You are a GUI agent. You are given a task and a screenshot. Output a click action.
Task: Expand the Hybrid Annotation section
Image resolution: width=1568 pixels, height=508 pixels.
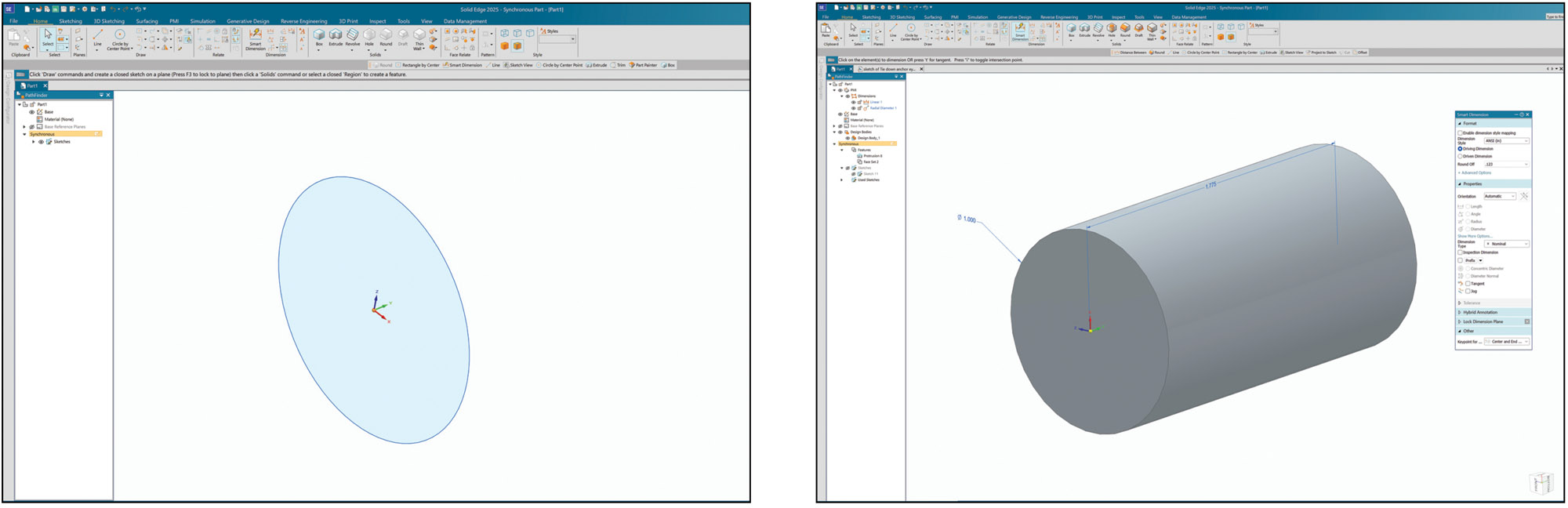(1479, 312)
